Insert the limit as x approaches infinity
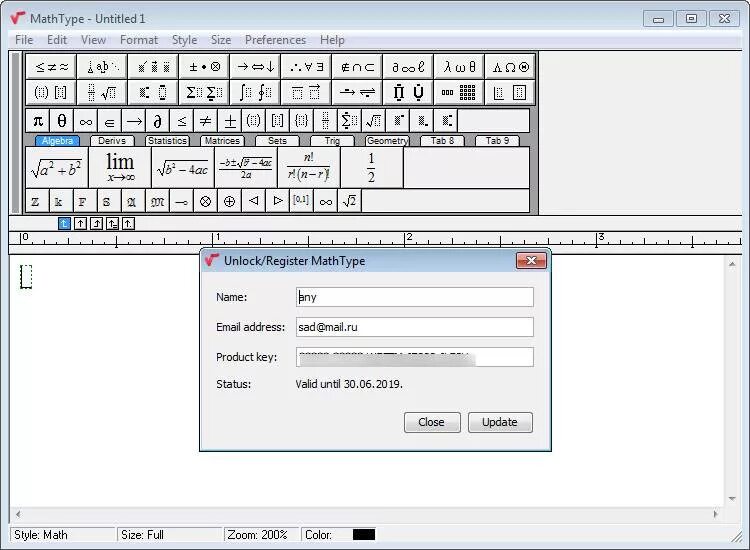The height and width of the screenshot is (550, 750). click(x=120, y=168)
